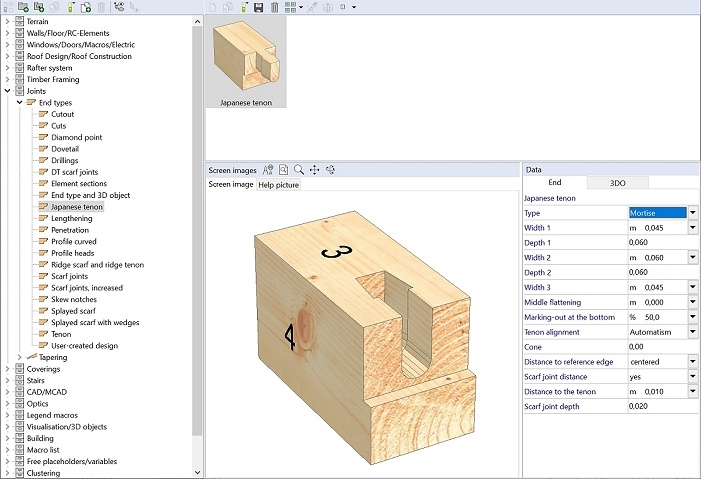
Task: Open the Scarf joint distance dropdown
Action: pyautogui.click(x=693, y=376)
